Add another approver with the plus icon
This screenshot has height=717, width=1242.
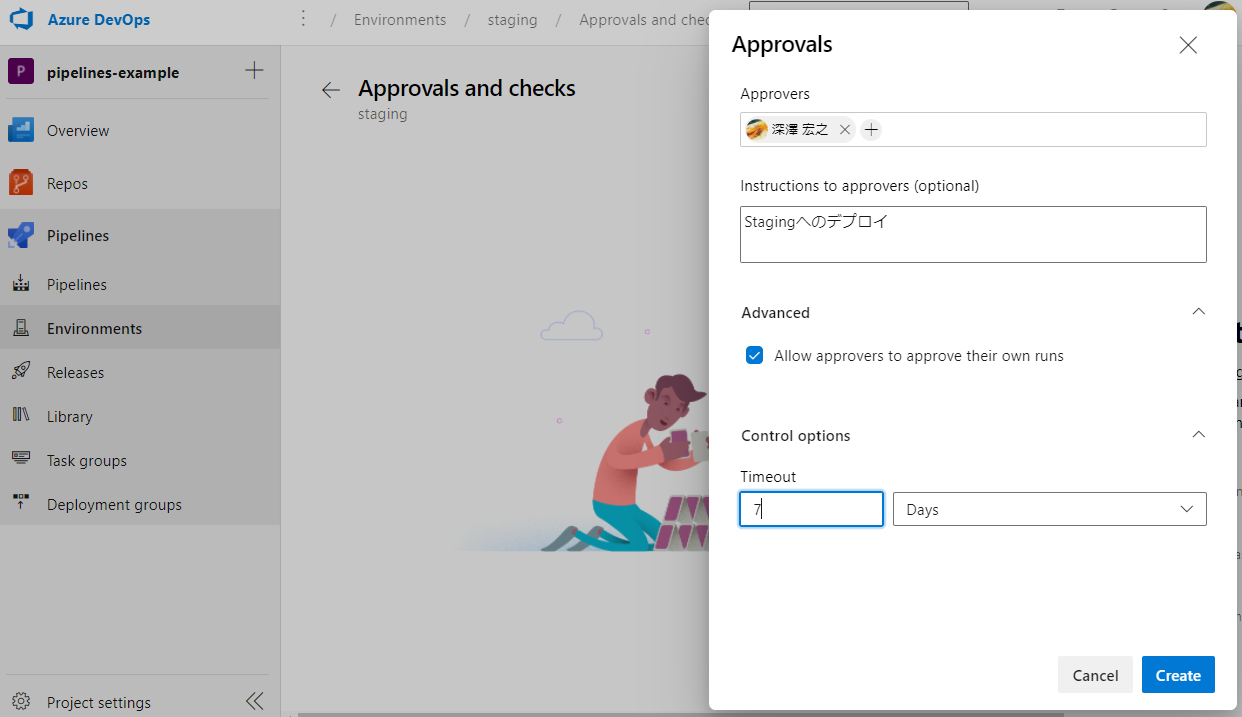(871, 129)
